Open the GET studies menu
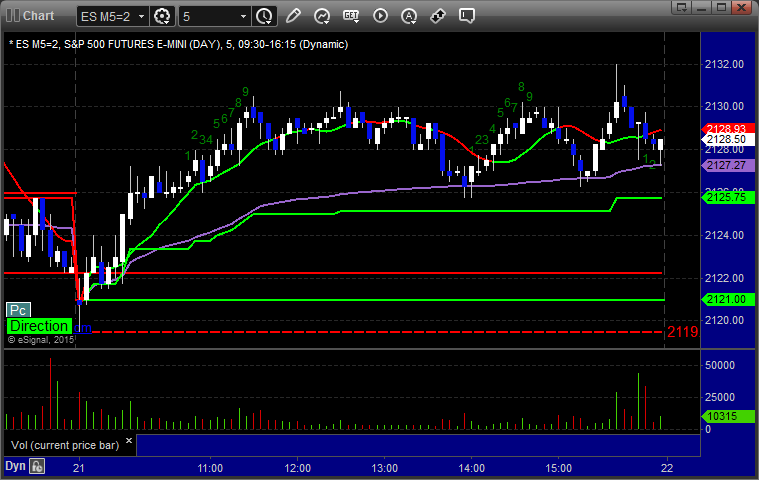This screenshot has width=759, height=480. pos(351,16)
